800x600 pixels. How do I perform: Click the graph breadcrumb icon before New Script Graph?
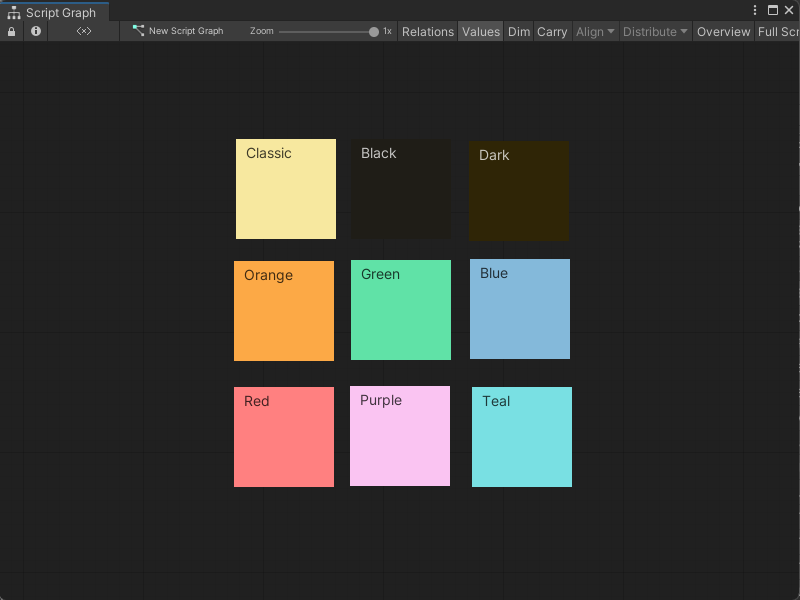point(137,31)
